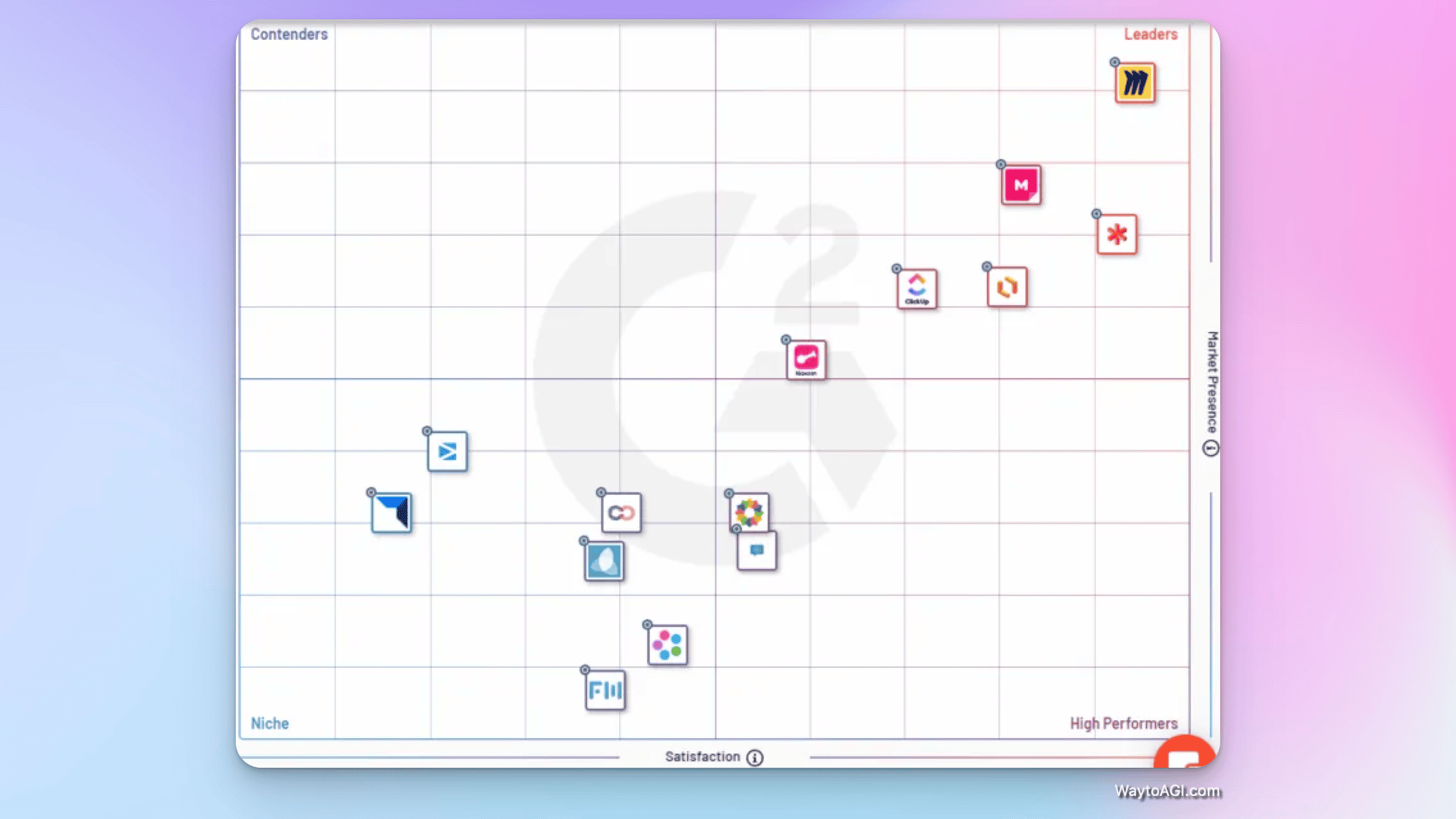Open the red asterisk logo tile
This screenshot has height=819, width=1456.
tap(1117, 235)
